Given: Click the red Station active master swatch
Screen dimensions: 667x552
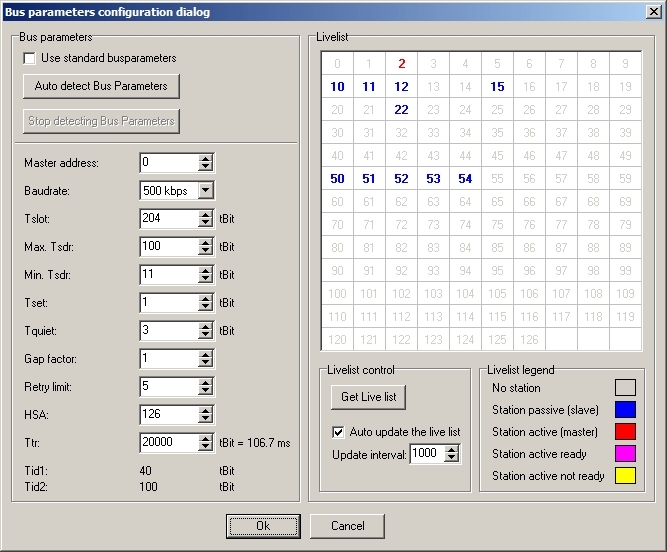Looking at the screenshot, I should pos(623,432).
